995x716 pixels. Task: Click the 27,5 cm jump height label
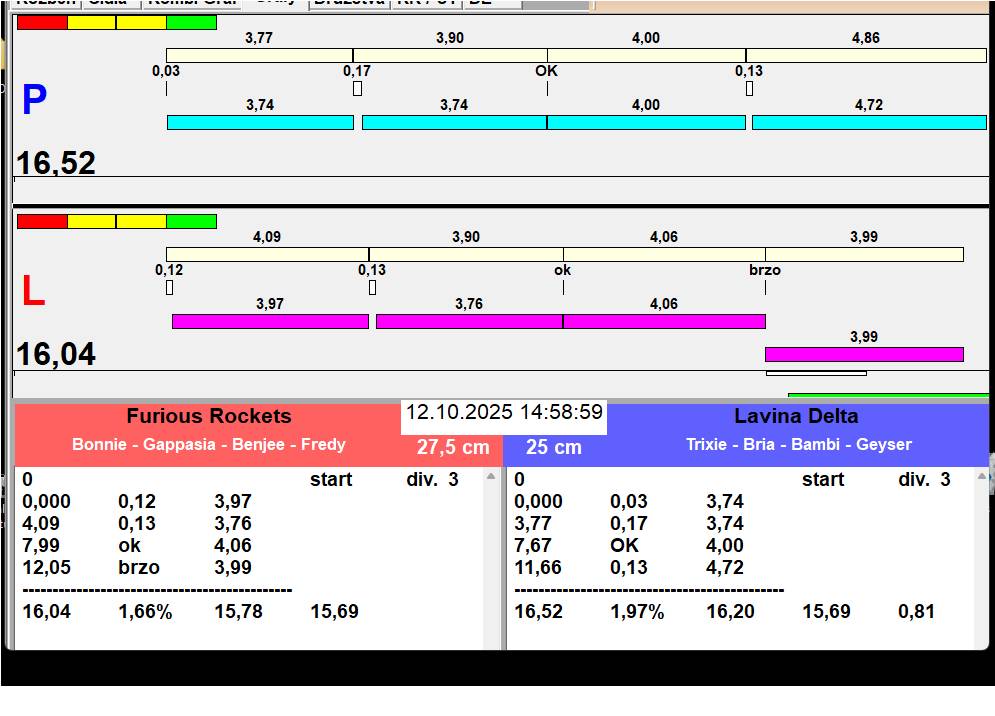click(453, 447)
